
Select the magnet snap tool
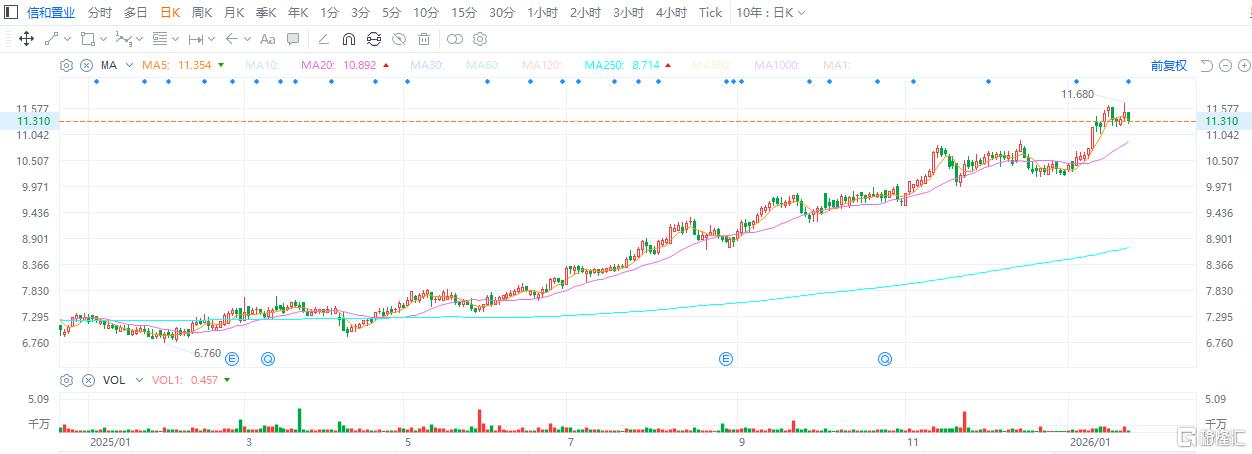[348, 39]
